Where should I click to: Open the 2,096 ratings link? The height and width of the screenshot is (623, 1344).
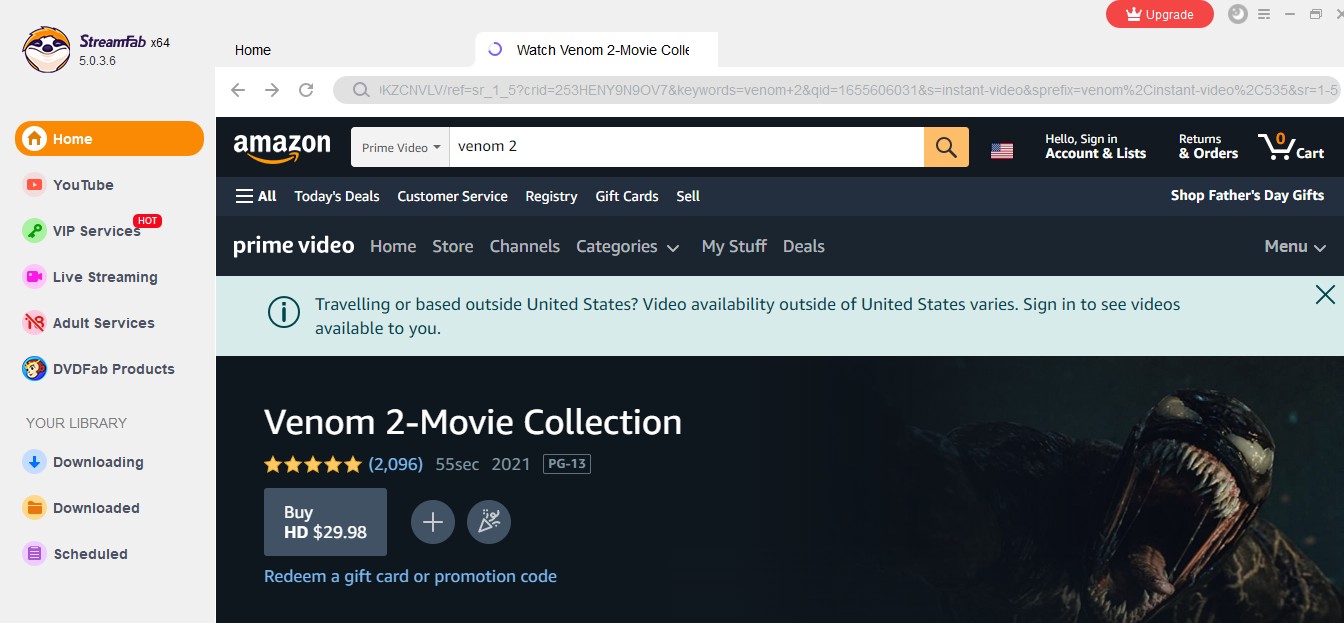pos(396,464)
